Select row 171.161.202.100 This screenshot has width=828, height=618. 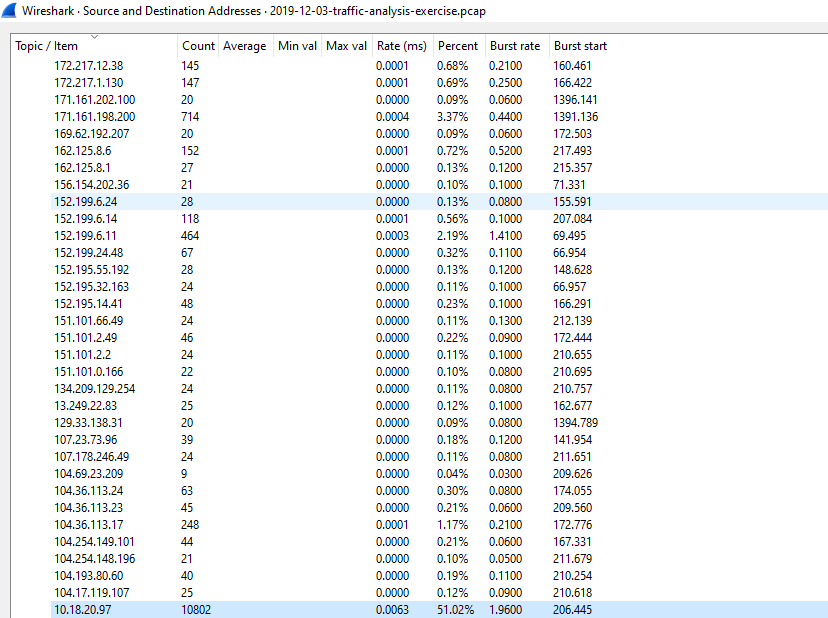439,99
